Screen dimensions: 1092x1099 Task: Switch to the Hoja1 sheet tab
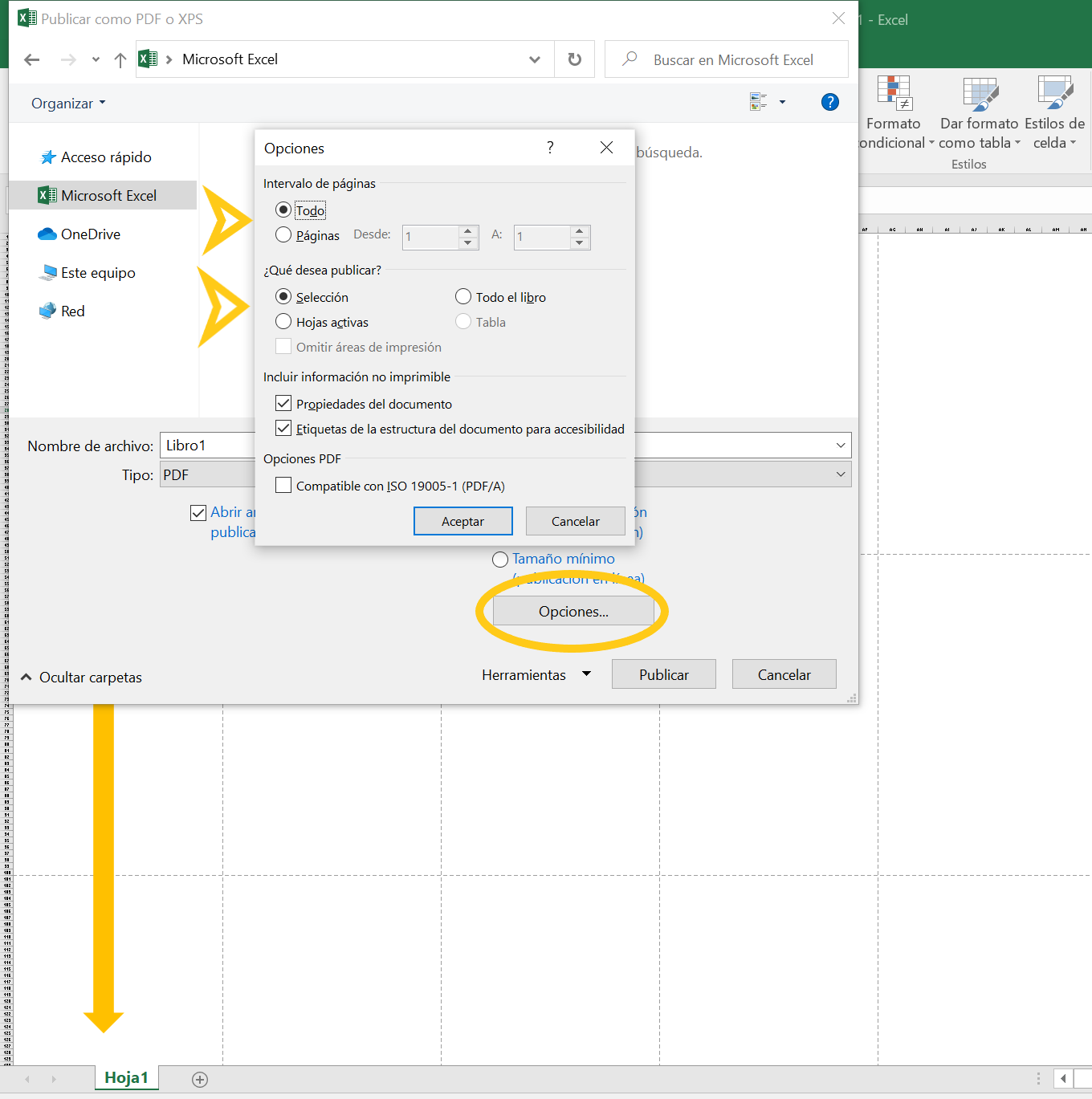pyautogui.click(x=127, y=1078)
